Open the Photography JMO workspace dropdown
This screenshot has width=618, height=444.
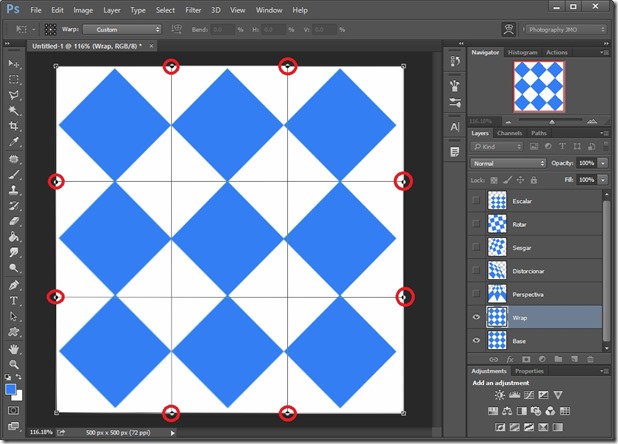click(x=566, y=30)
